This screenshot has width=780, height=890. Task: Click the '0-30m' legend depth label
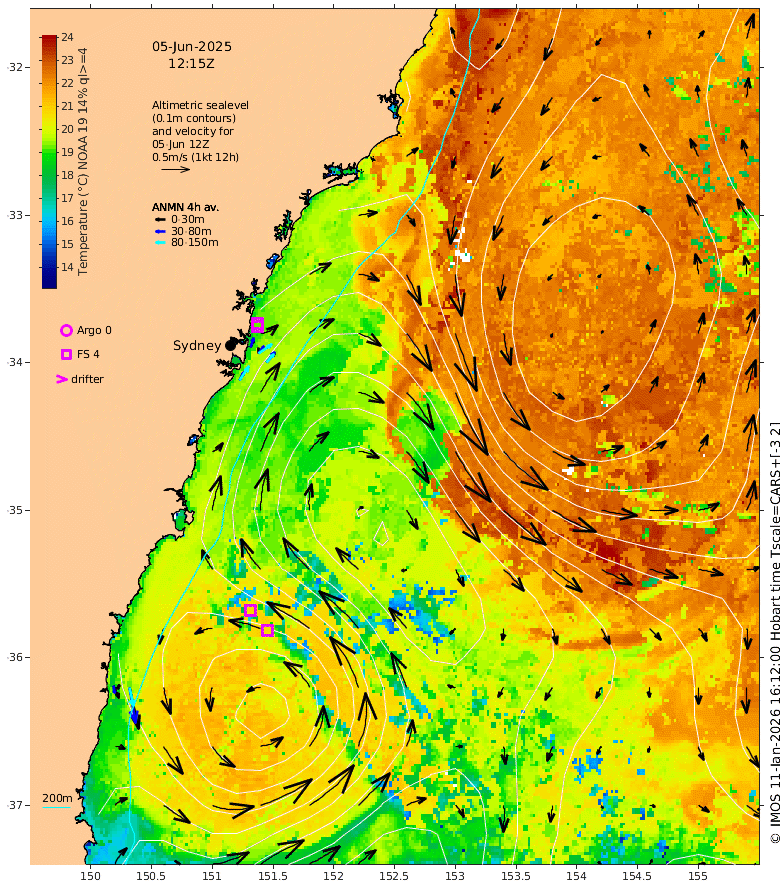[188, 219]
